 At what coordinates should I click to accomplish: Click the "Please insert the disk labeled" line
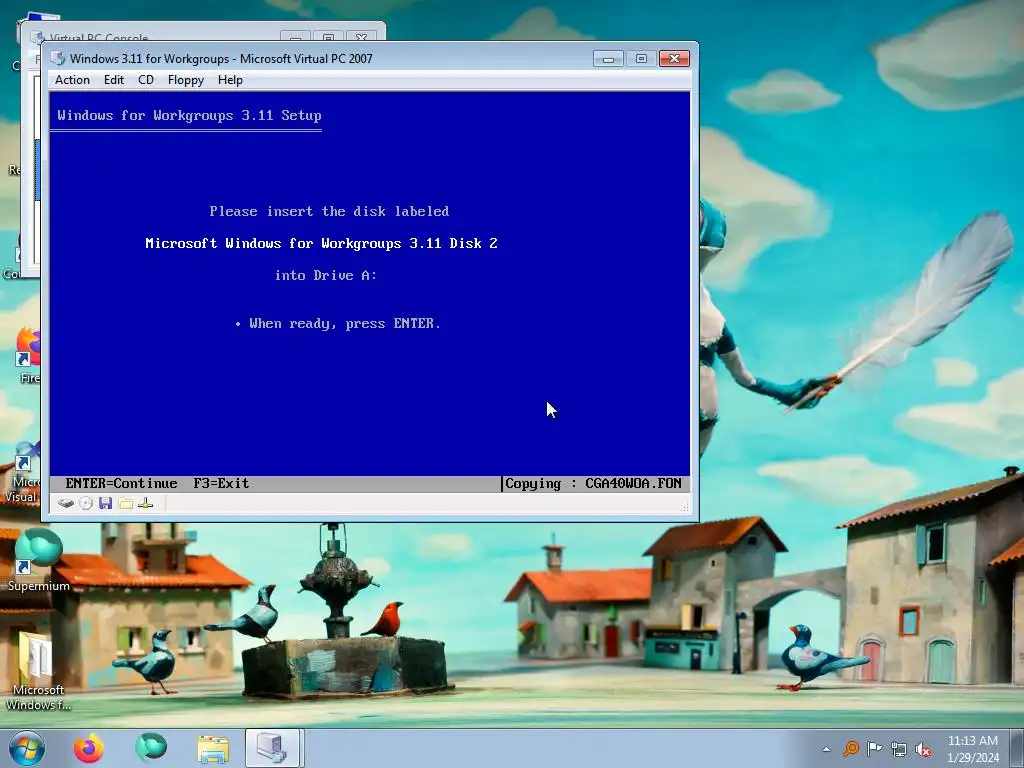(x=329, y=211)
